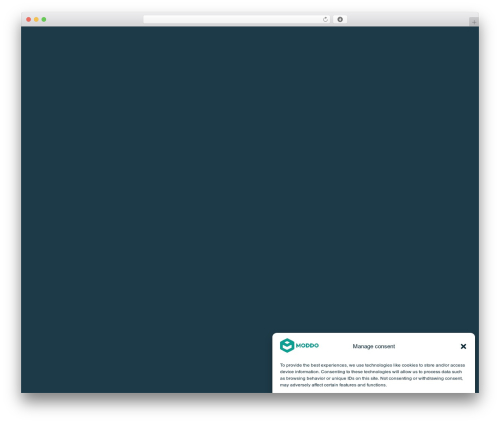Click the cookie consent description paragraph
Viewport: 500px width, 423px height.
(372, 375)
